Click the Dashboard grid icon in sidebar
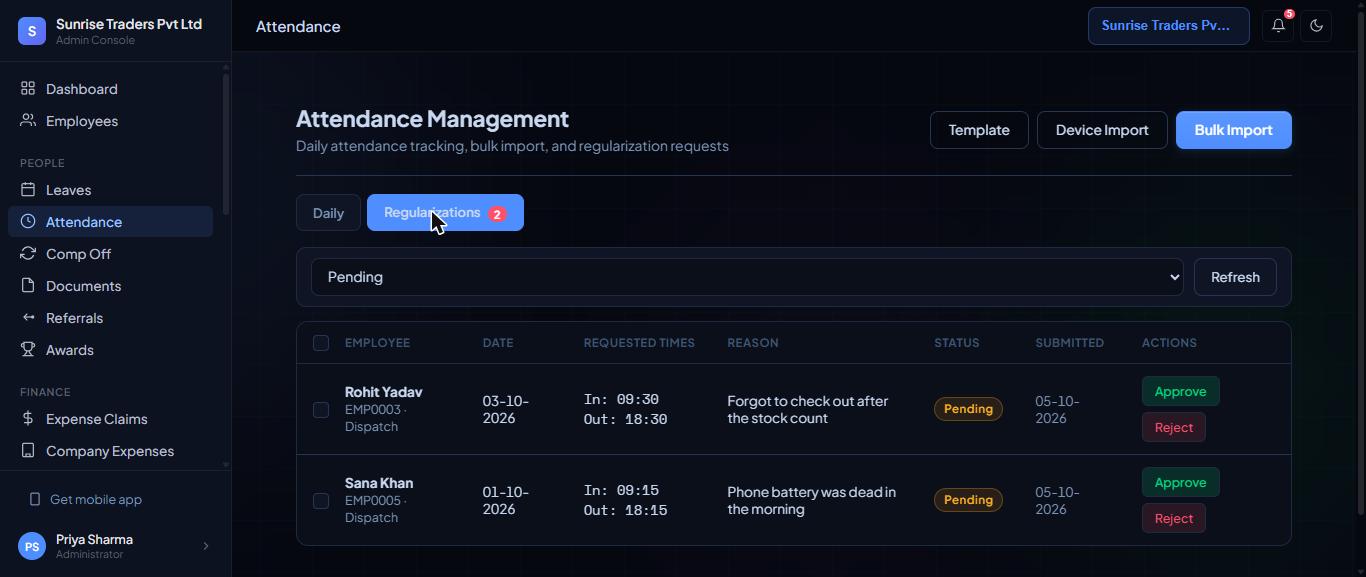 [28, 89]
